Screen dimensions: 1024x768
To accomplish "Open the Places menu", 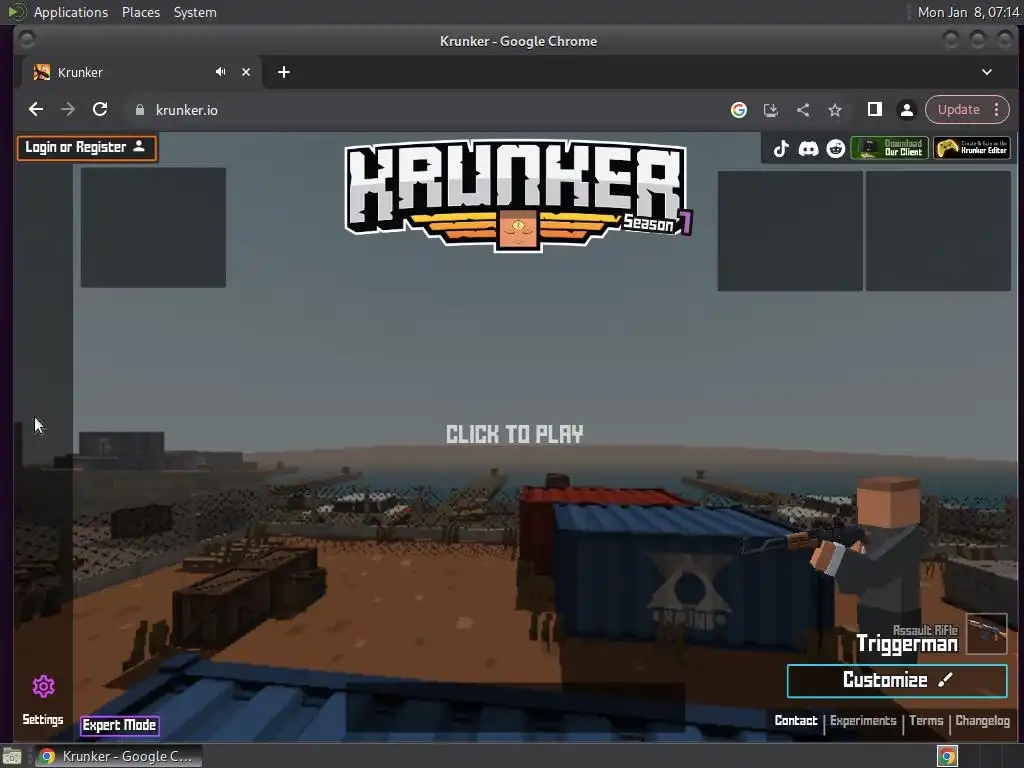I will point(141,12).
